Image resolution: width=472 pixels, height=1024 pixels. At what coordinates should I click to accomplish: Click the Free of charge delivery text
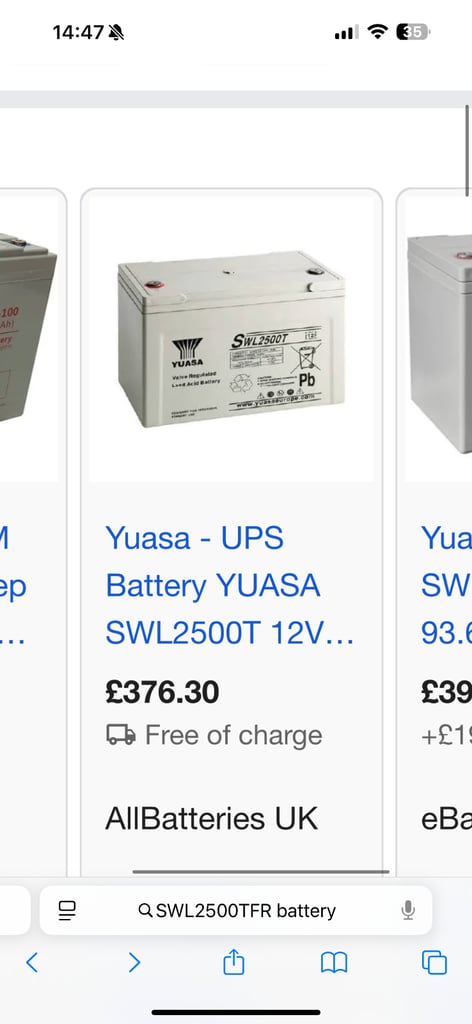coord(234,735)
